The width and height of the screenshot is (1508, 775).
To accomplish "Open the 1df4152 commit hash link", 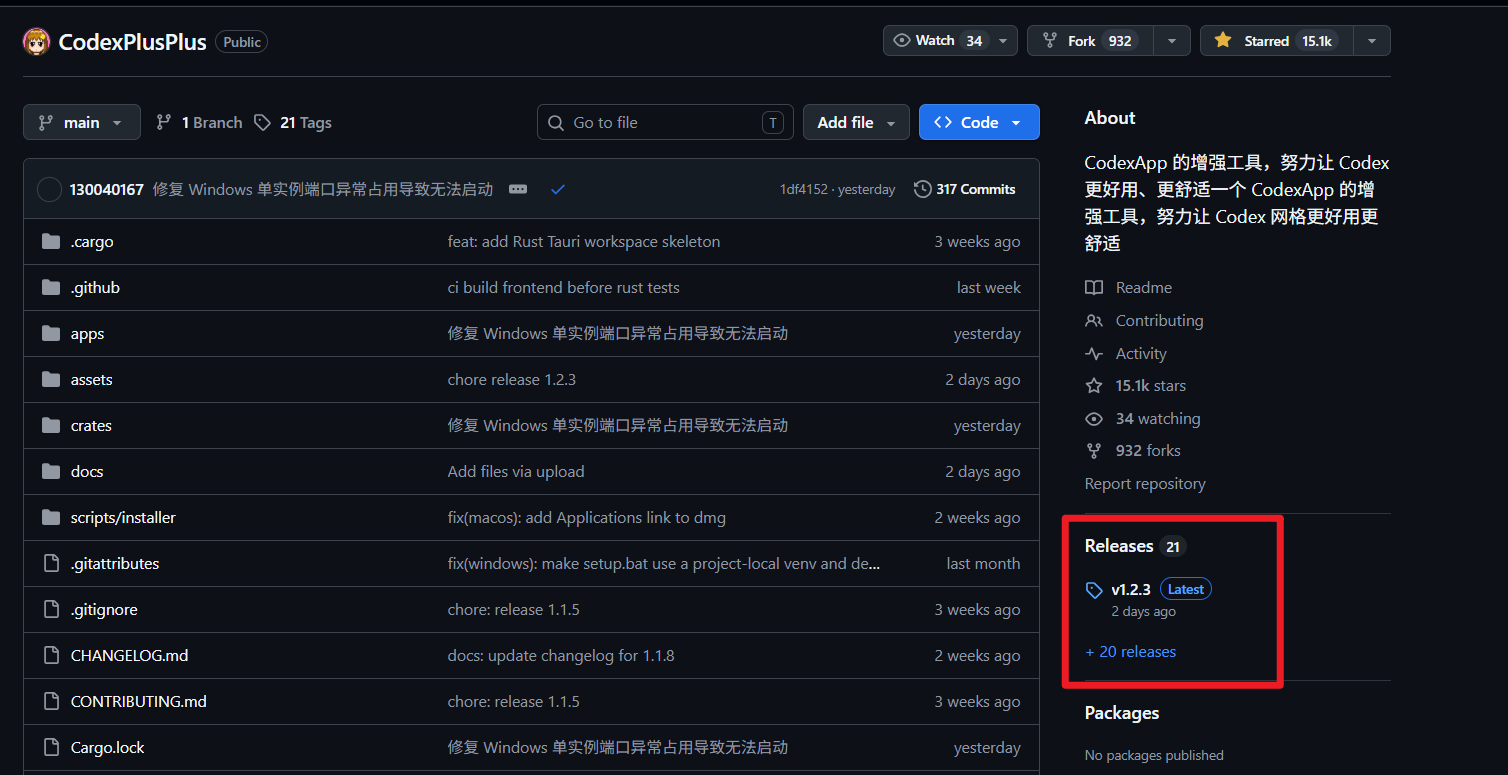I will click(x=804, y=189).
